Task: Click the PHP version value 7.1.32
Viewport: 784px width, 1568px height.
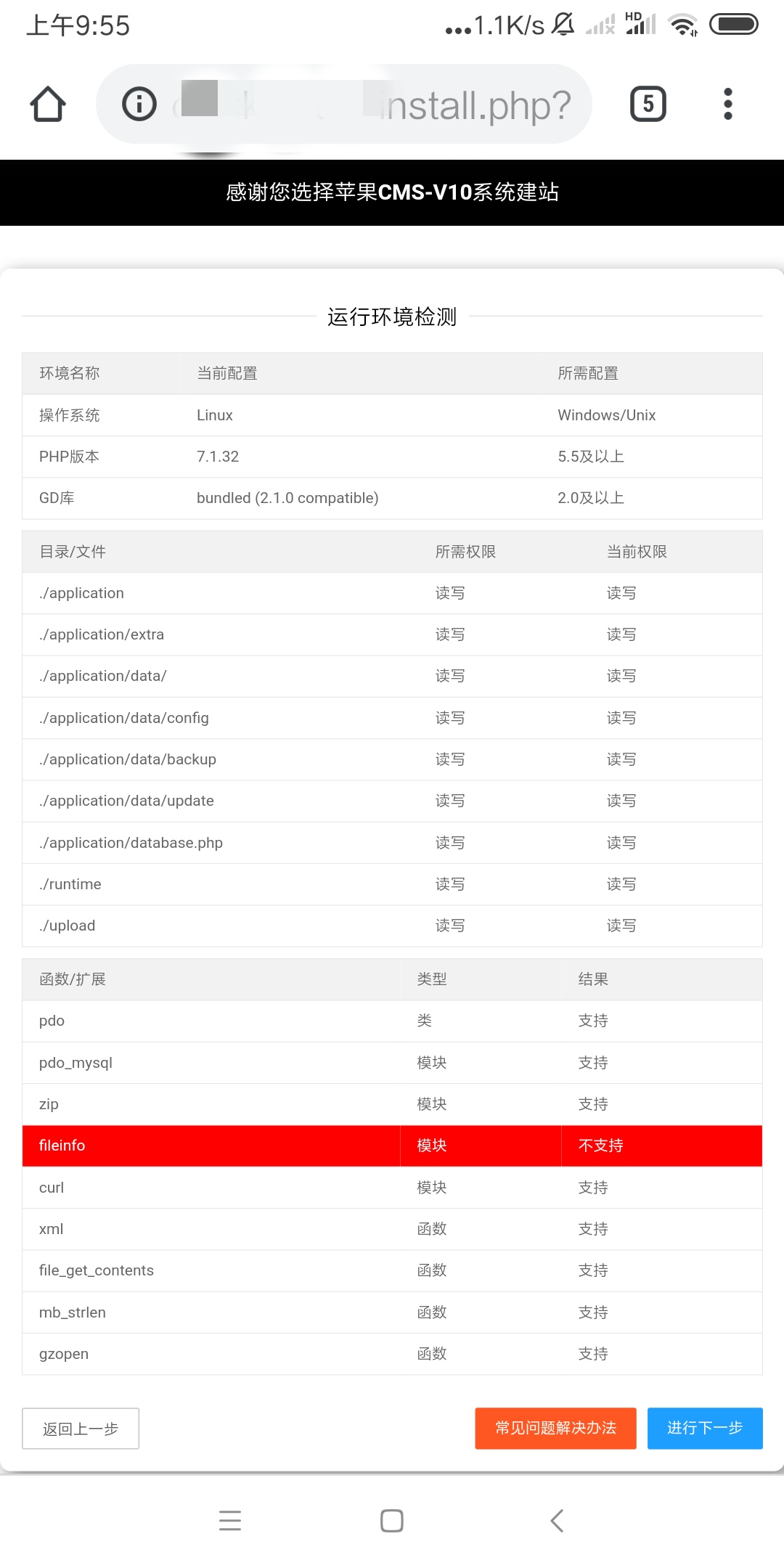Action: (218, 457)
